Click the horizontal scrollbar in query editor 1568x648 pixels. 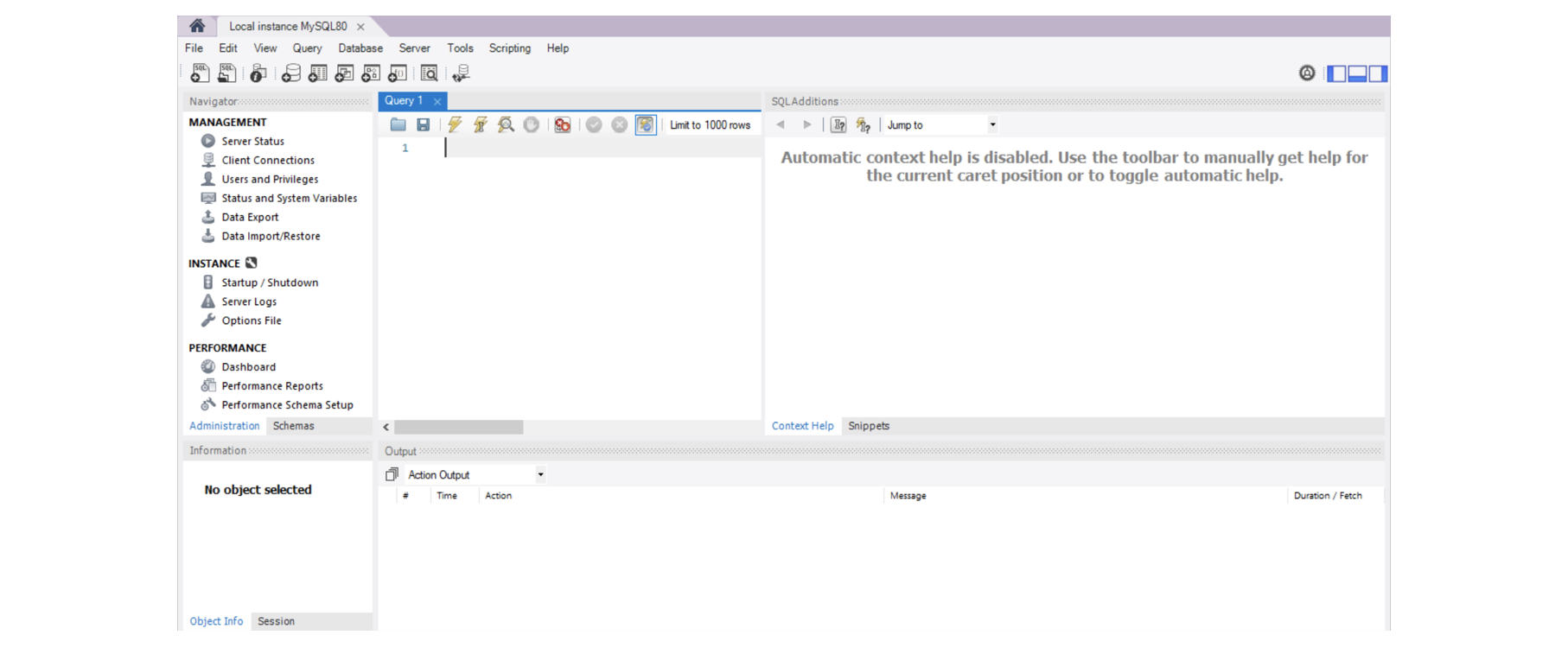tap(458, 428)
